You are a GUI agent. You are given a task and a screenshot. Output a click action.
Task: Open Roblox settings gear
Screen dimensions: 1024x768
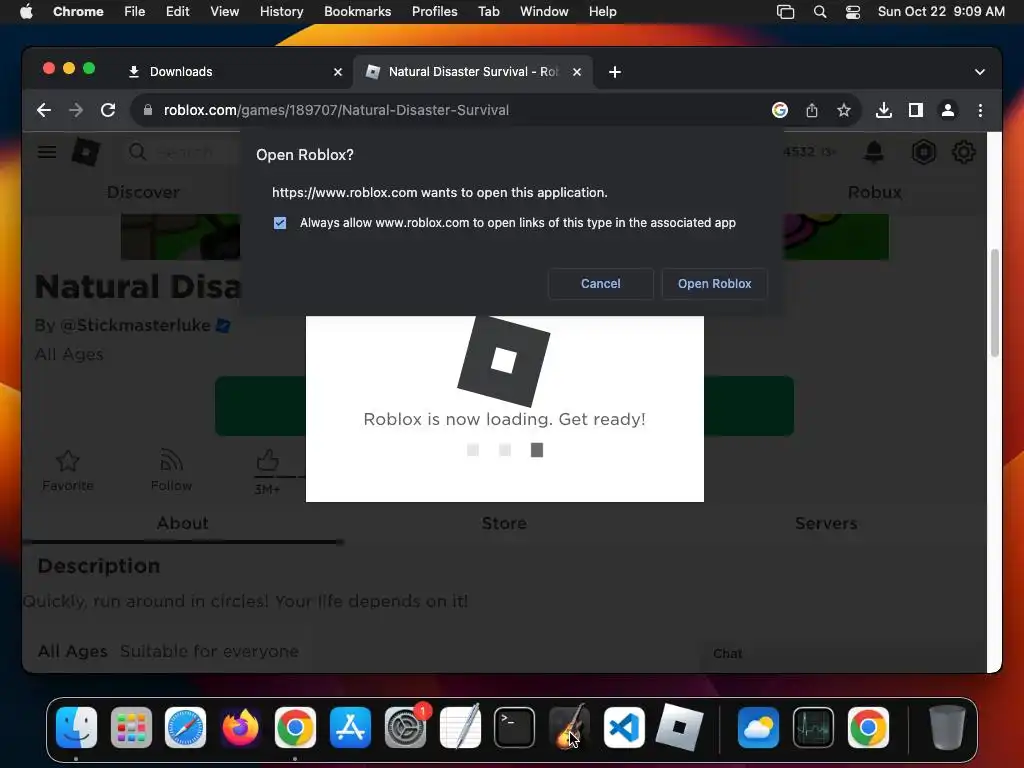pos(963,152)
